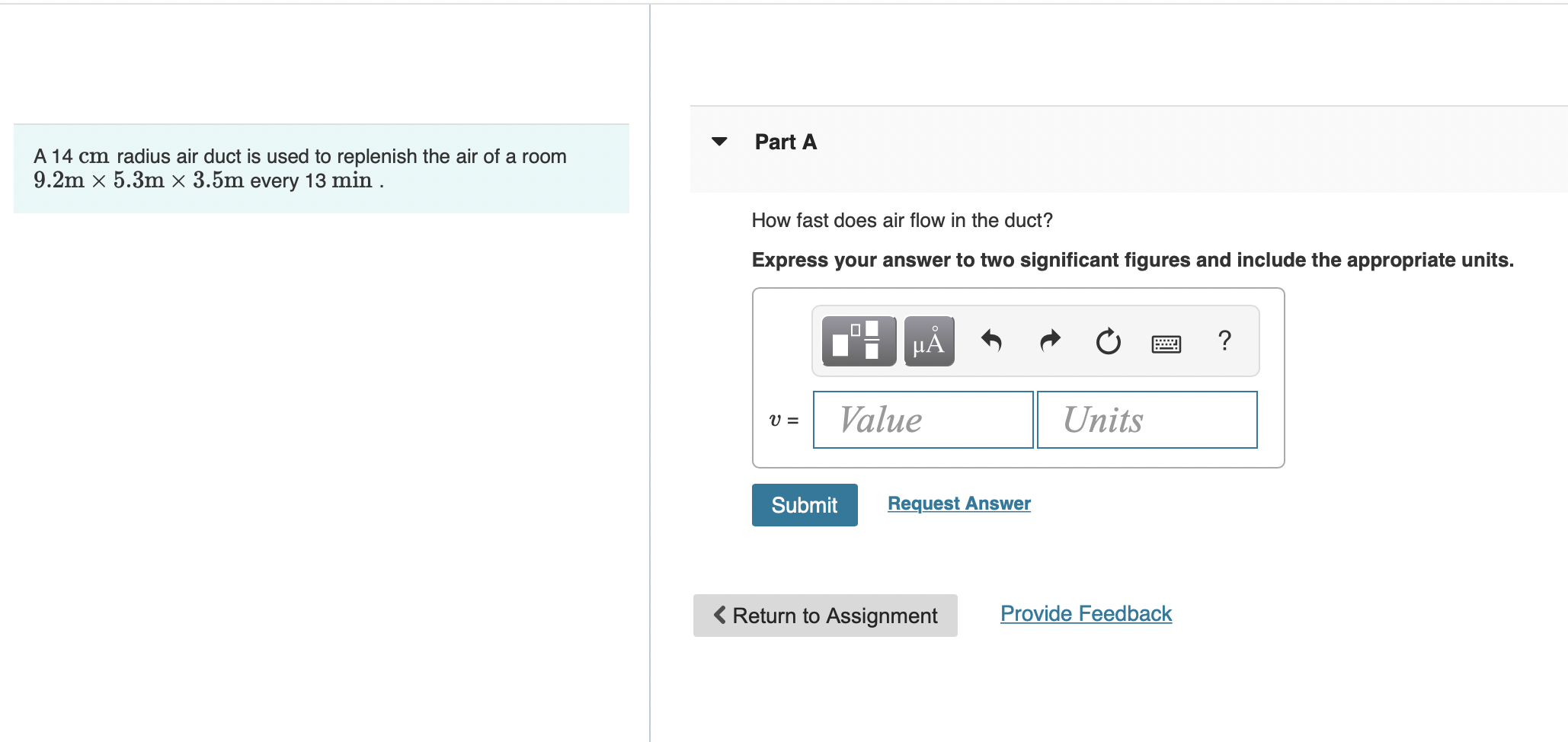The image size is (1568, 742).
Task: Go back via Return to Assignment
Action: click(x=825, y=616)
